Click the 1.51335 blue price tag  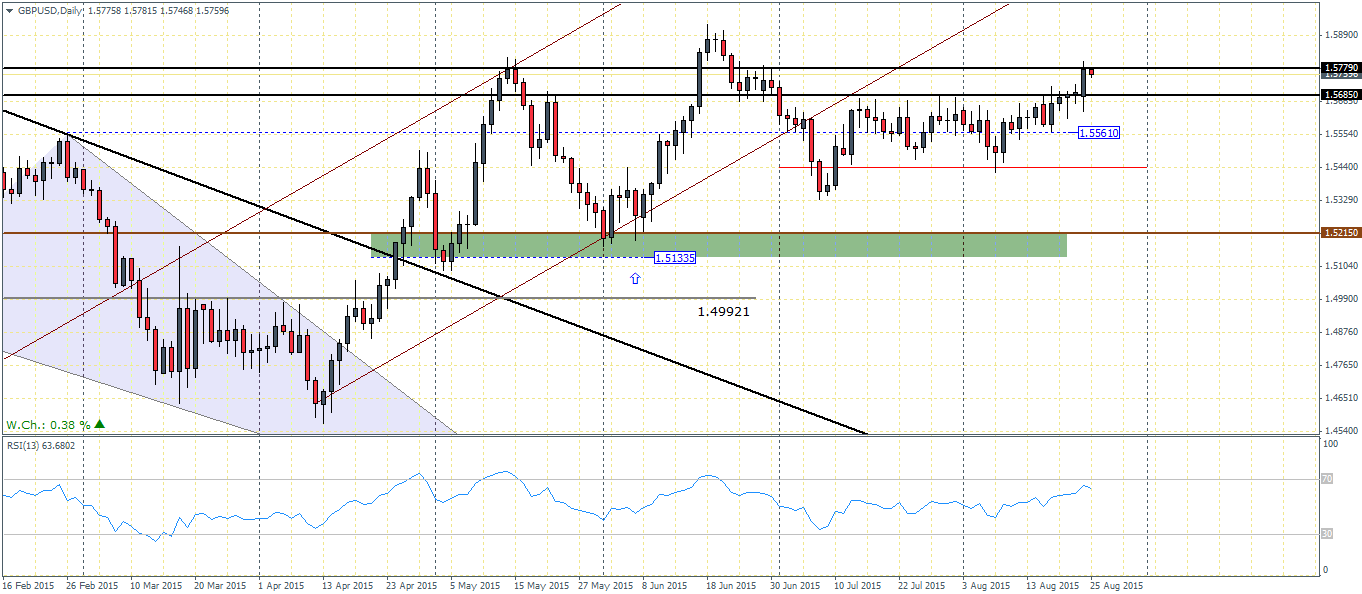point(675,257)
